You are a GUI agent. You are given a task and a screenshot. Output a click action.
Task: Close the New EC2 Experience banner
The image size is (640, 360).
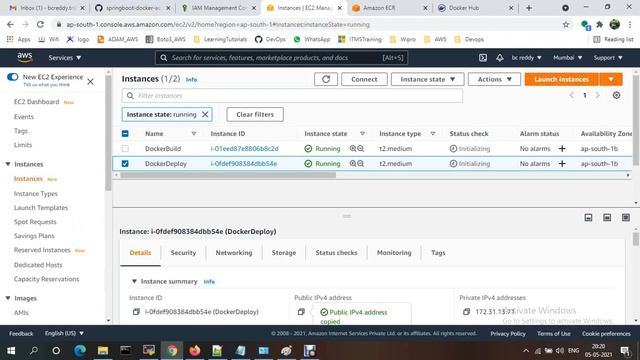[x=91, y=82]
